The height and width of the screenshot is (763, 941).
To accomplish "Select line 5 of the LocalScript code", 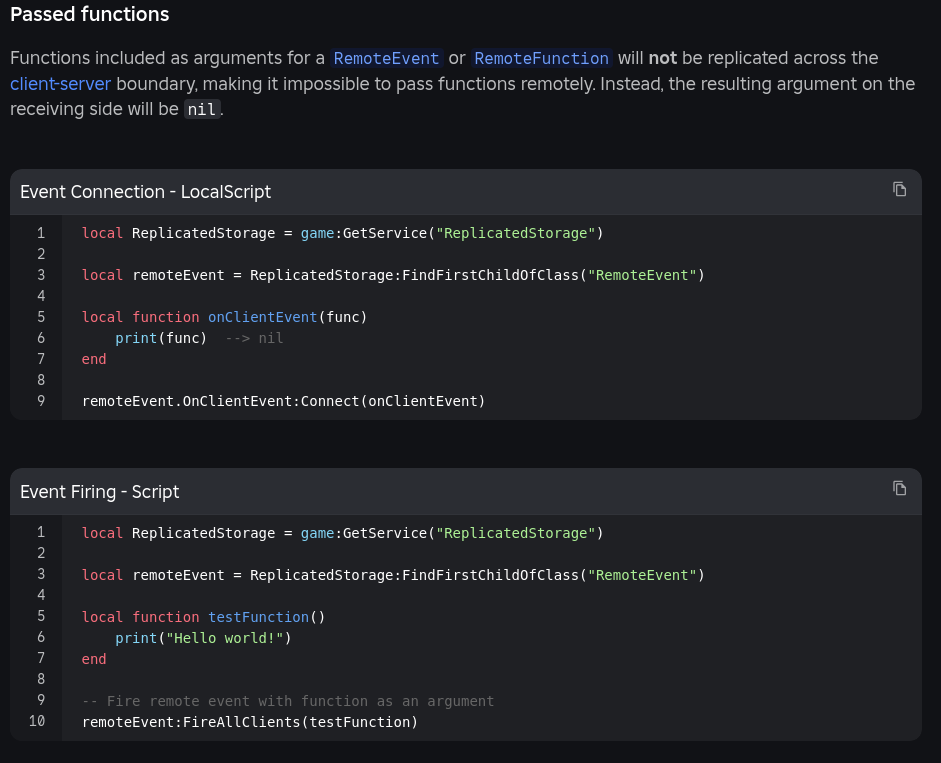I will pyautogui.click(x=223, y=317).
